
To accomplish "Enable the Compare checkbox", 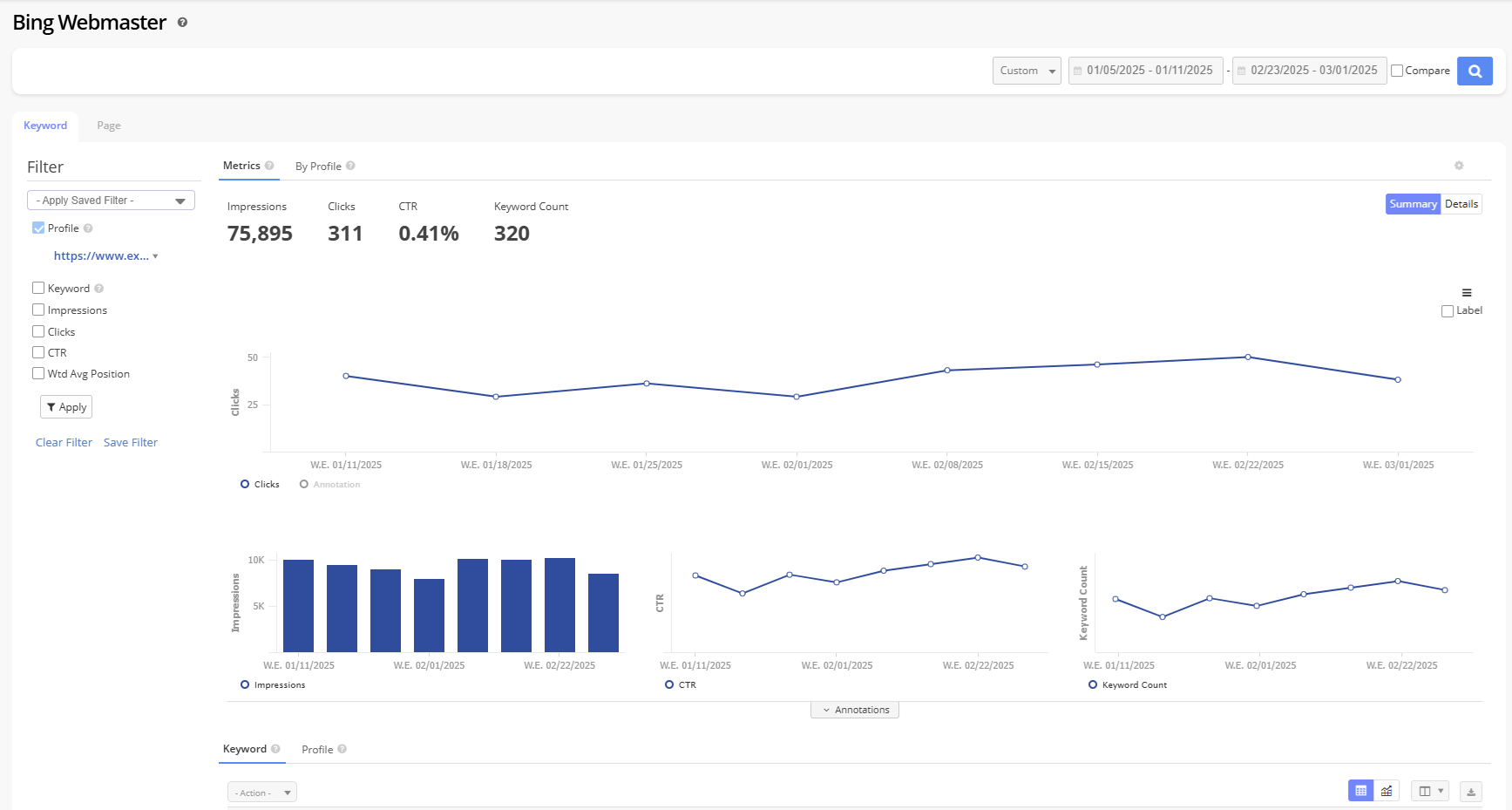I will pos(1397,71).
